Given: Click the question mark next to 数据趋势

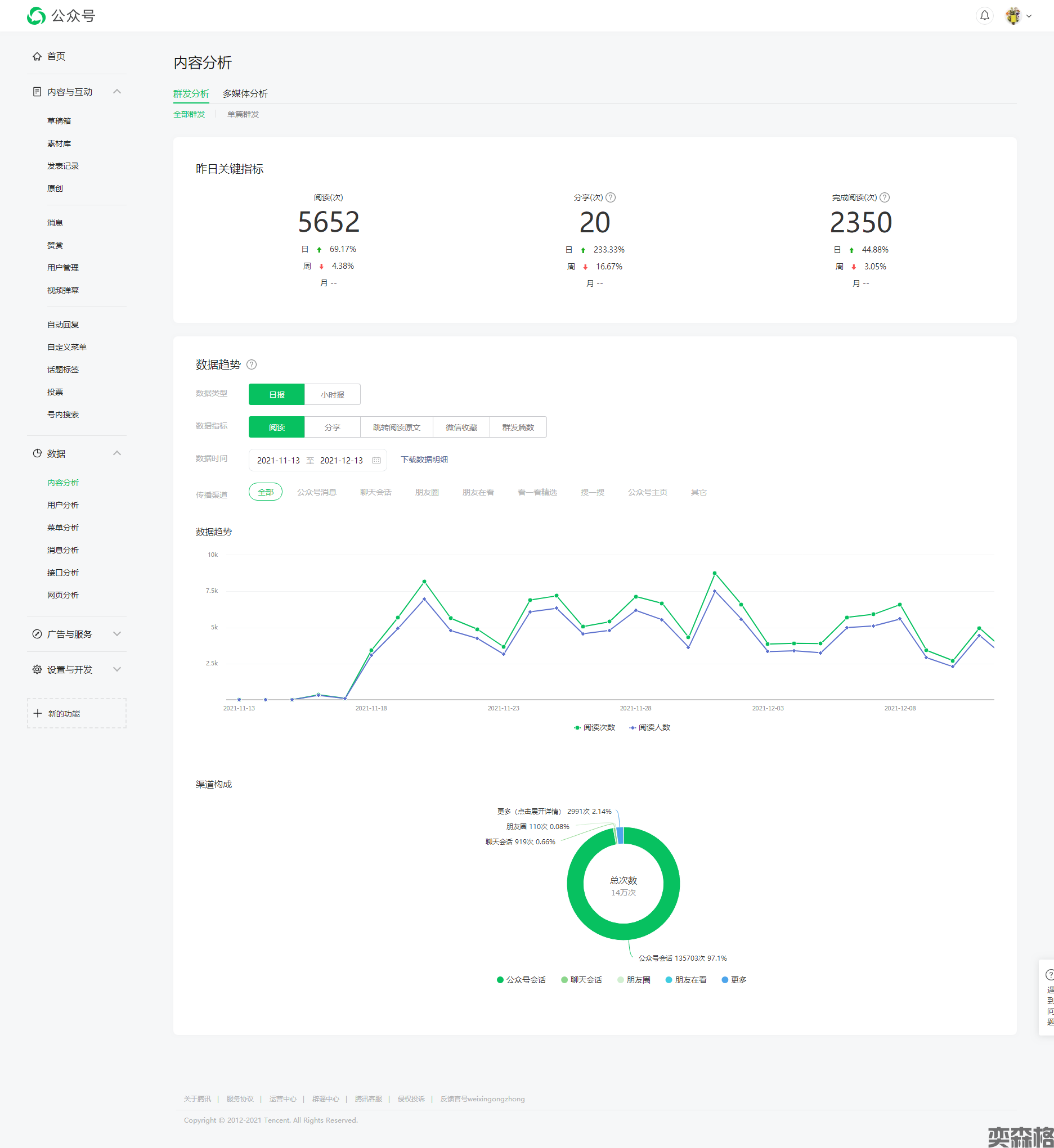Looking at the screenshot, I should (x=252, y=365).
